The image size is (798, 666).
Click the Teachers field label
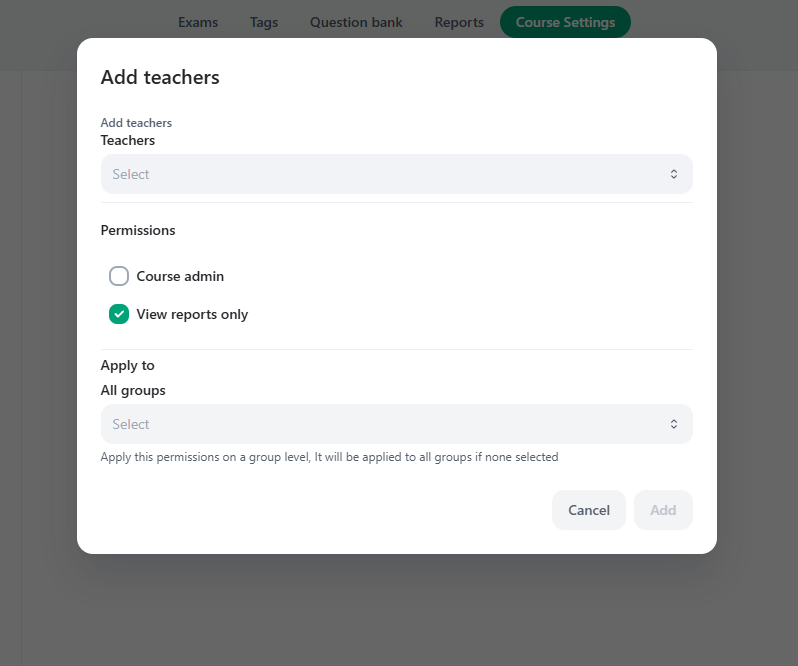click(x=128, y=140)
